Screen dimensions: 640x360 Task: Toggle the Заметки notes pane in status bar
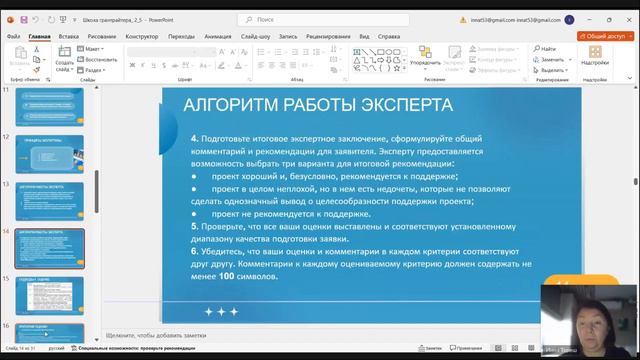click(430, 348)
